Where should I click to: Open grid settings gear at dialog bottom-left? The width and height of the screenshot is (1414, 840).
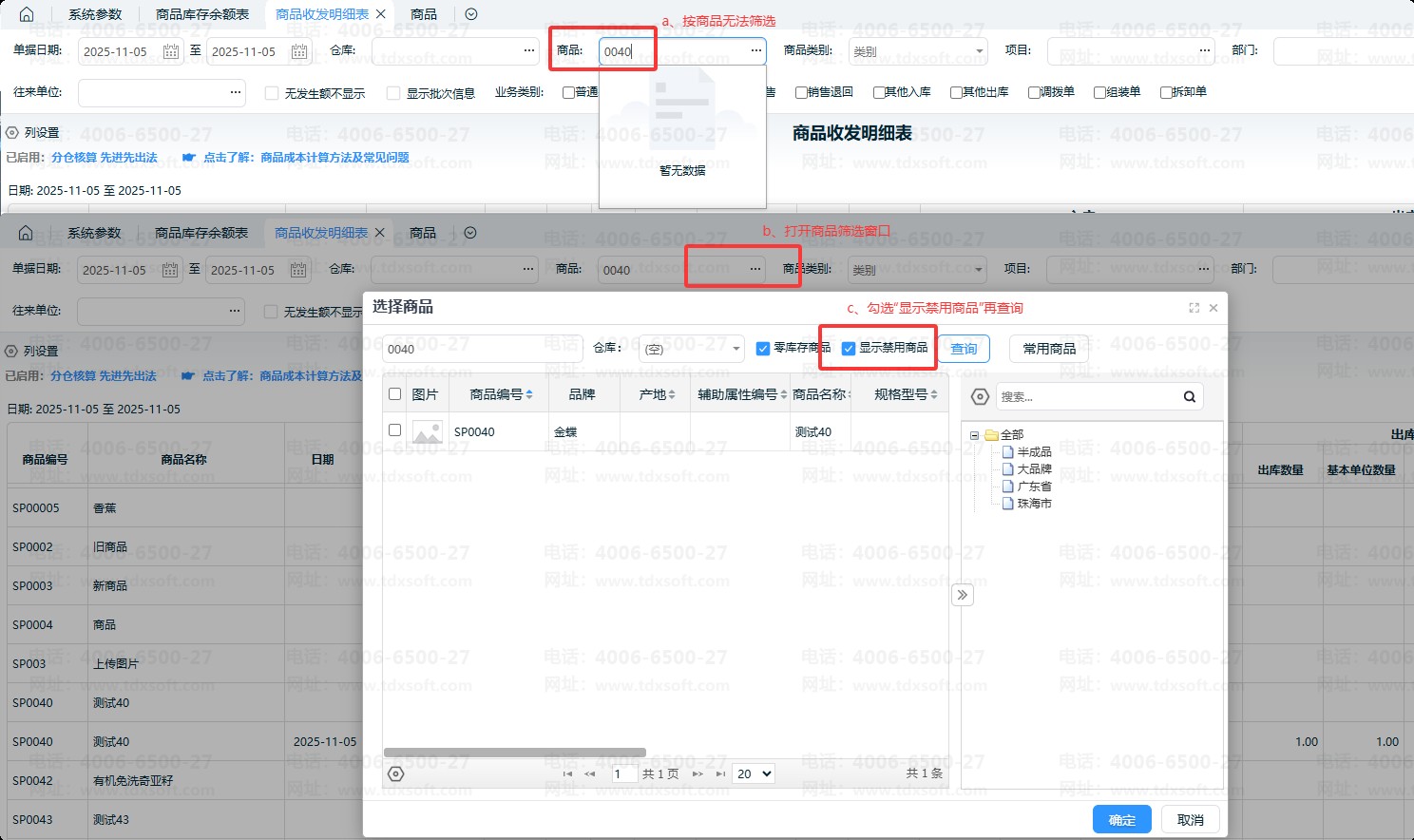point(396,774)
